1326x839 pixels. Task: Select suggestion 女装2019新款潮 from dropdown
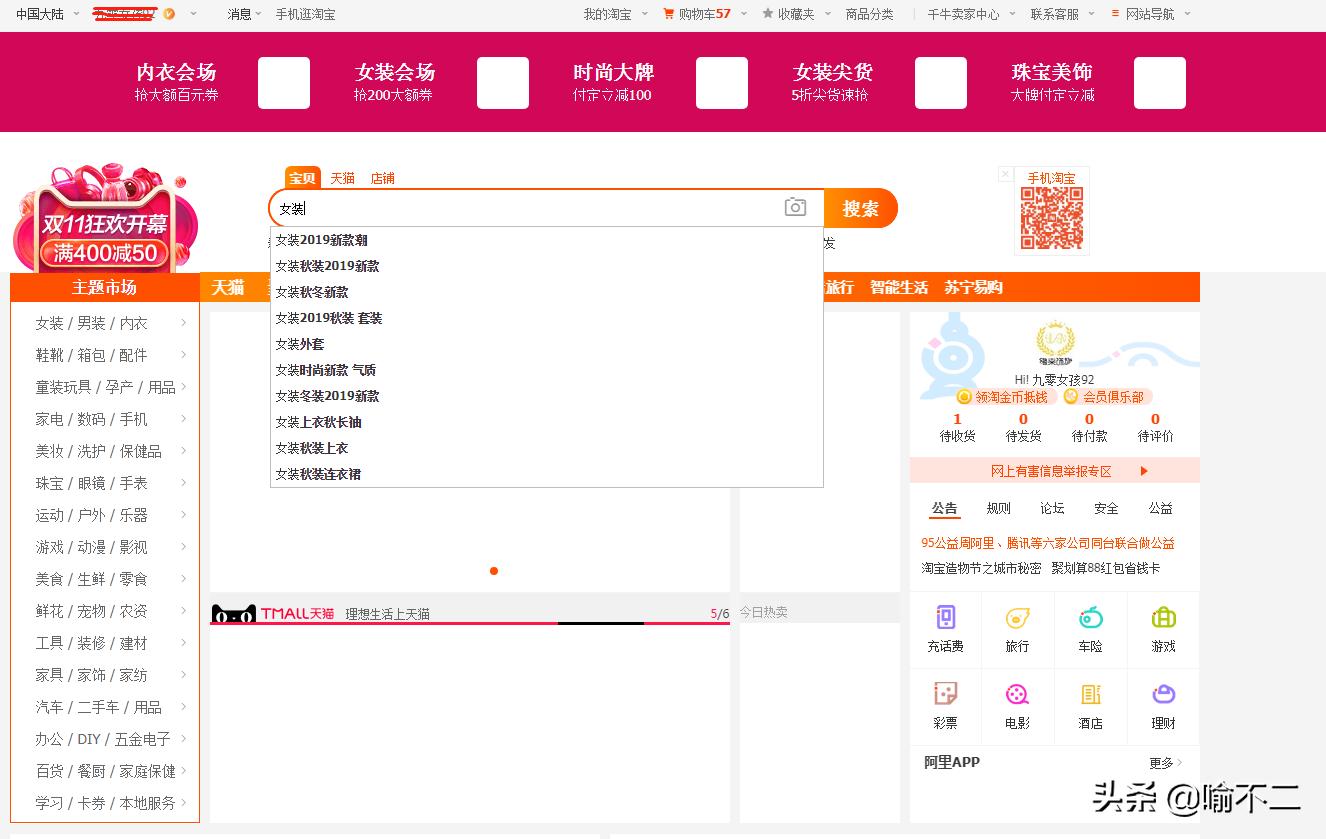tap(321, 240)
